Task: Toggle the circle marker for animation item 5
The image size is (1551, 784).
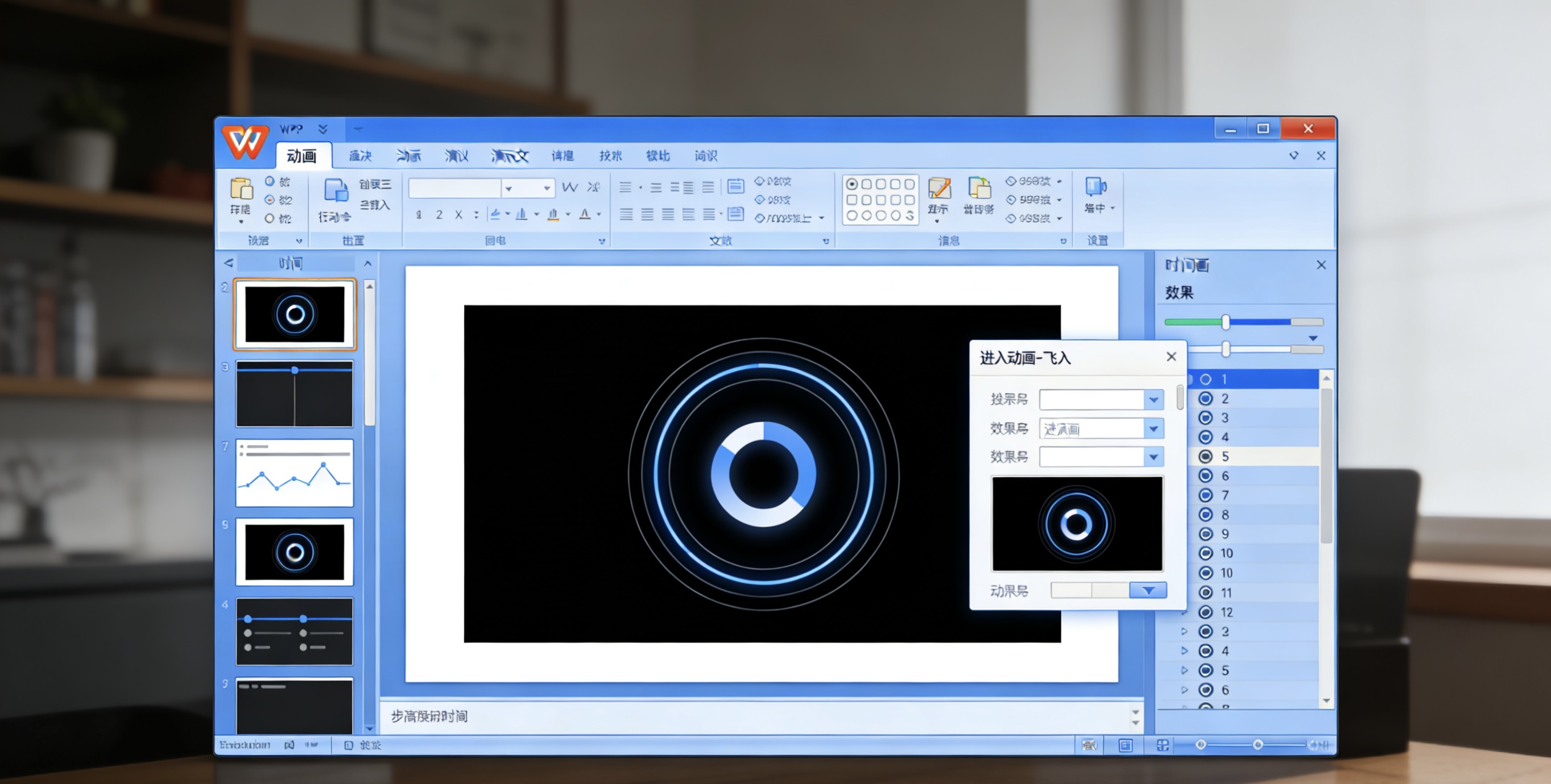Action: click(1205, 457)
